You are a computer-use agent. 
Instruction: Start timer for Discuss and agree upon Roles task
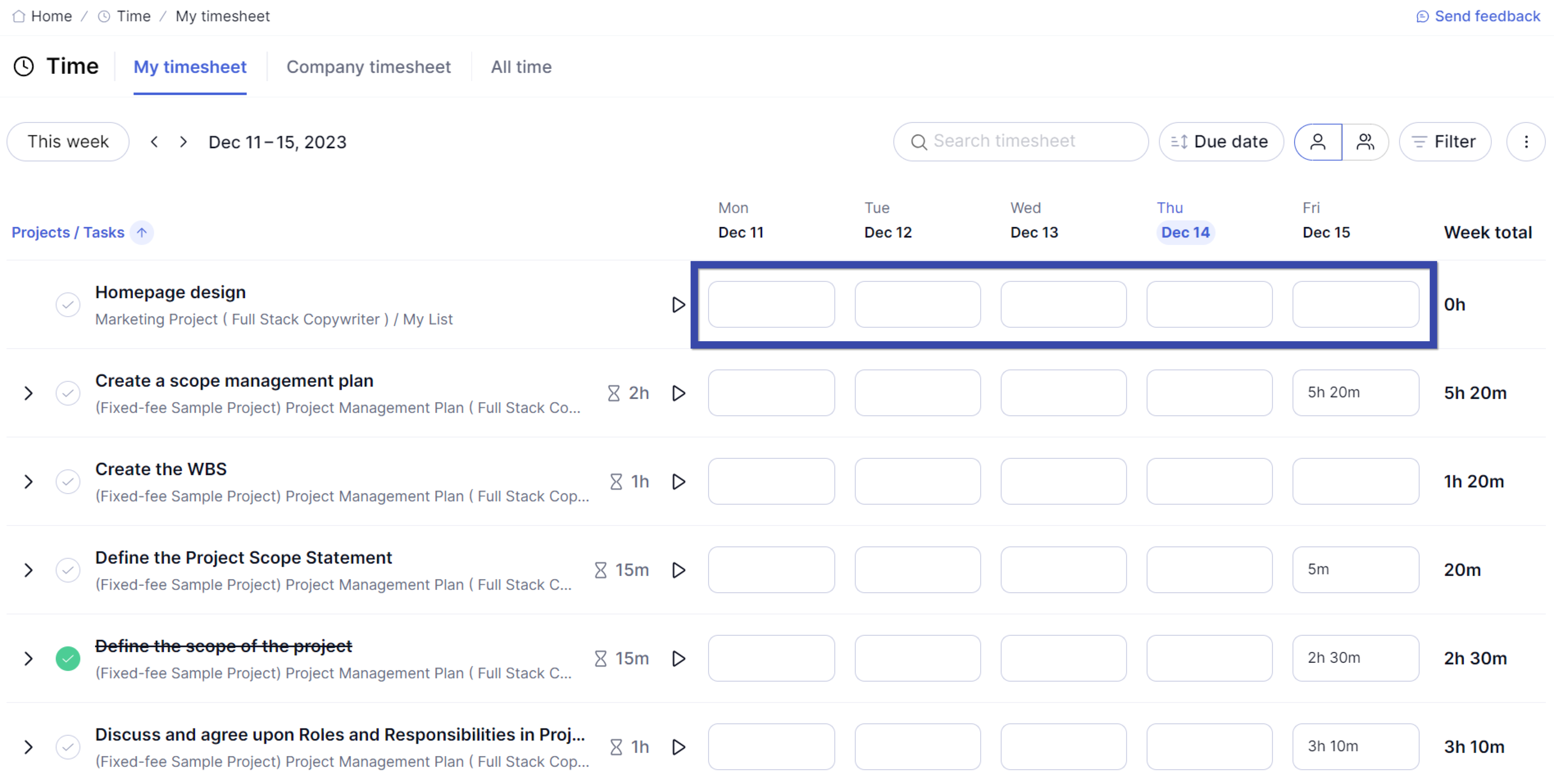(678, 747)
